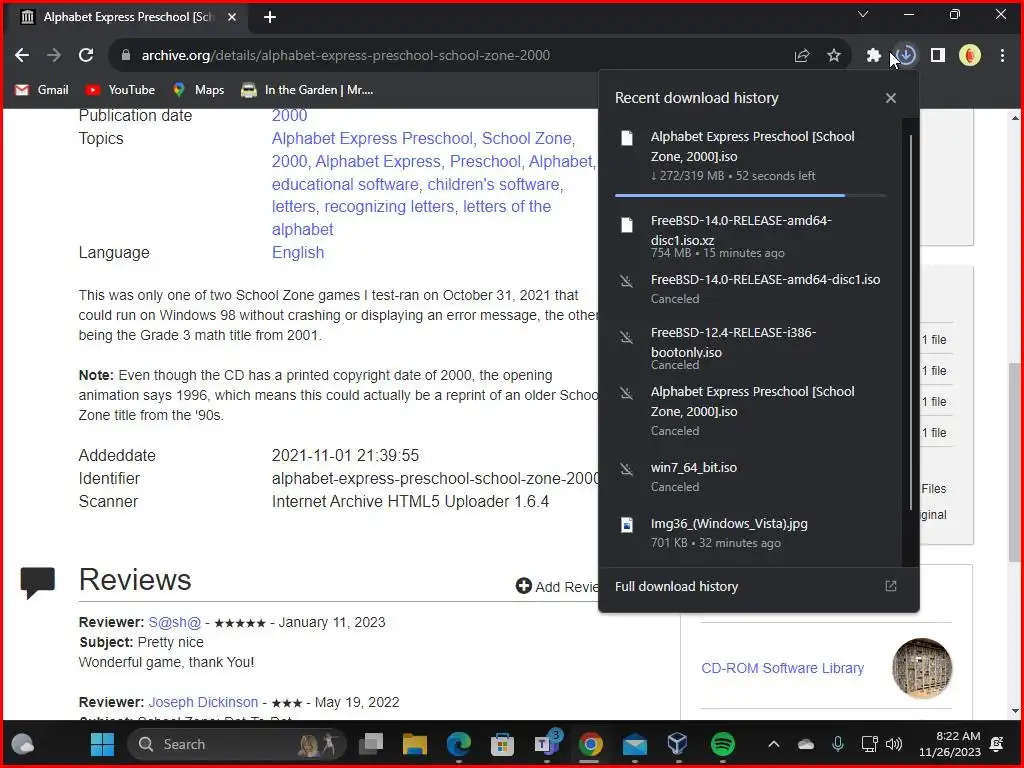Click the Reviews speech bubble icon
Viewport: 1024px width, 768px height.
coord(38,581)
